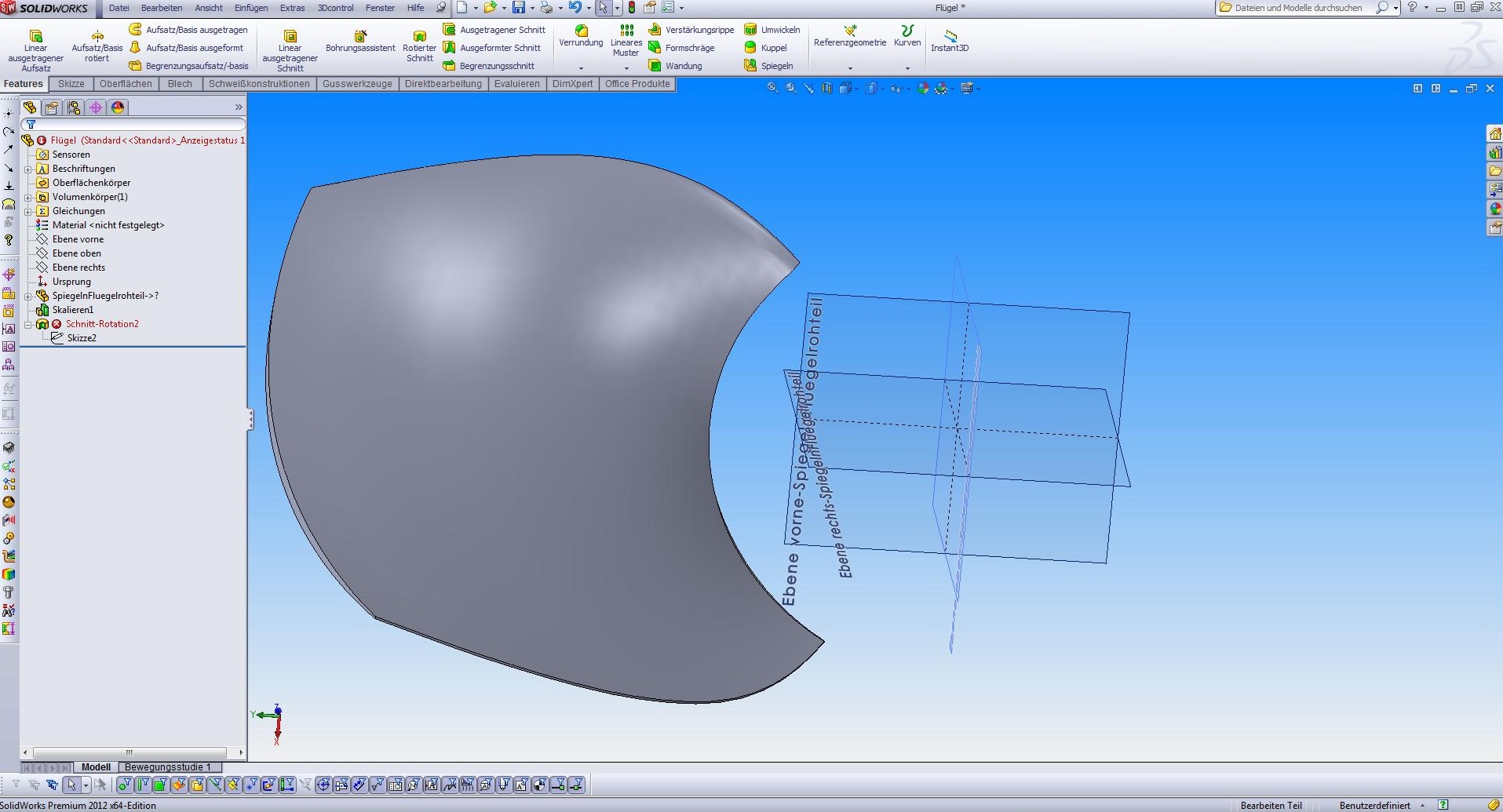Open the Einfügen menu
This screenshot has width=1503, height=812.
point(250,8)
